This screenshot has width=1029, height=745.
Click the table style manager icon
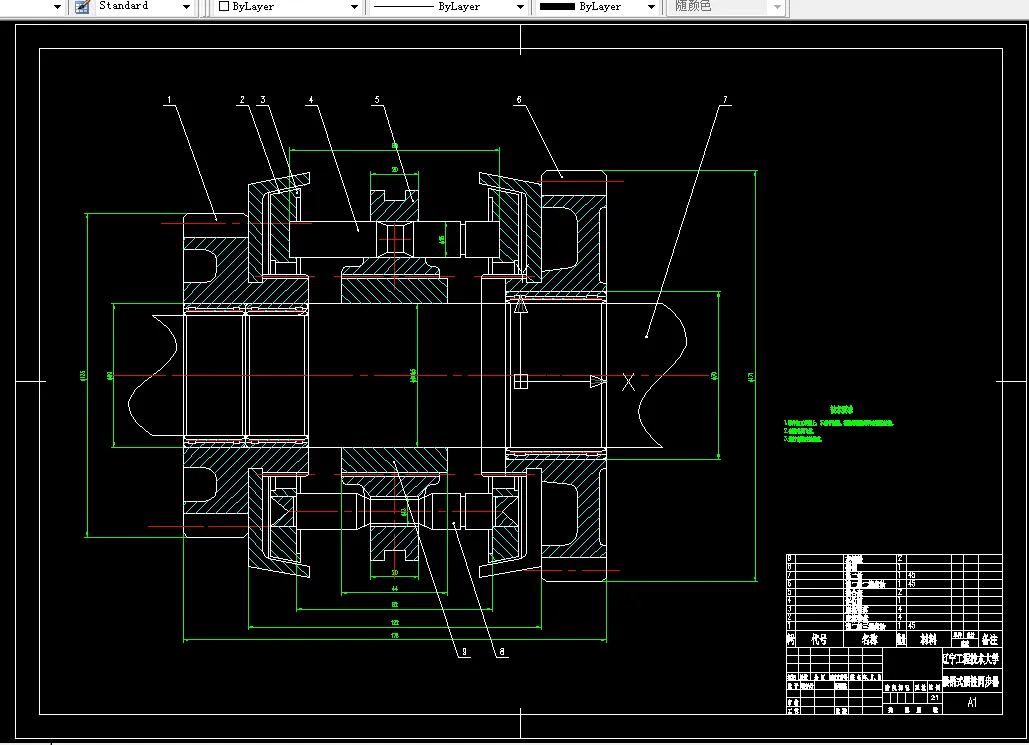click(82, 7)
